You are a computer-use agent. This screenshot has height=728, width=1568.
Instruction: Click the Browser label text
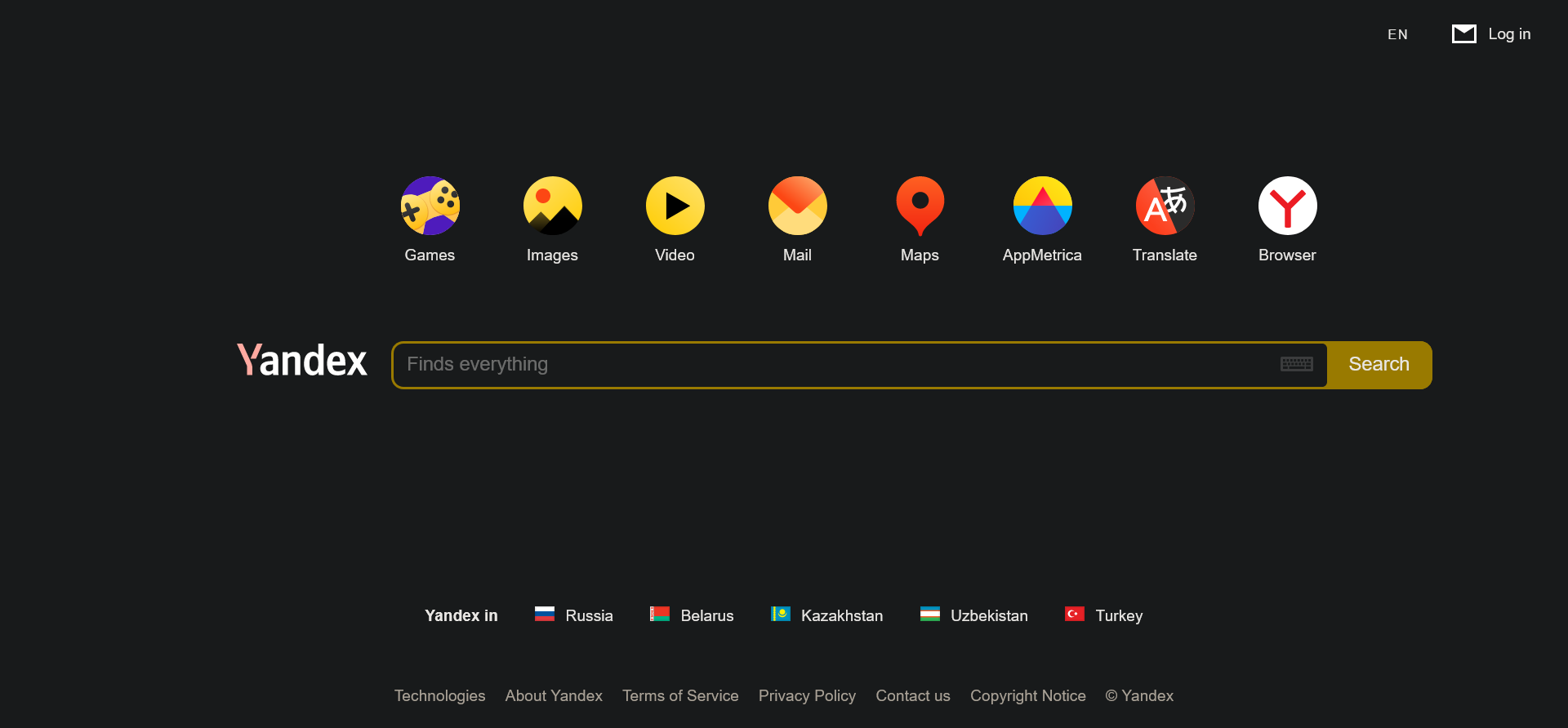[1287, 255]
